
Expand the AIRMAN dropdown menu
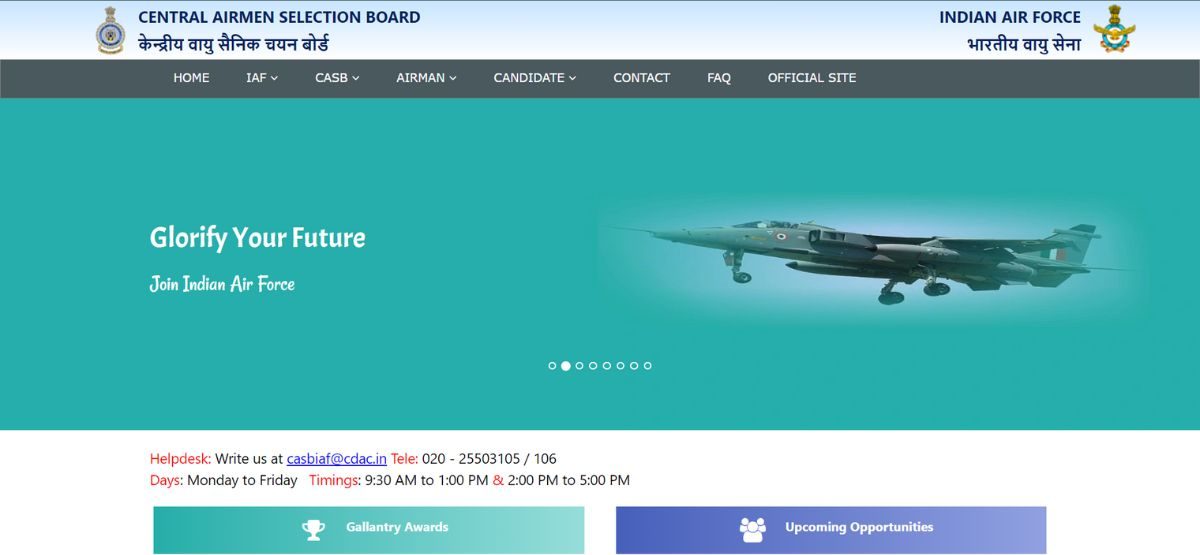pos(426,78)
